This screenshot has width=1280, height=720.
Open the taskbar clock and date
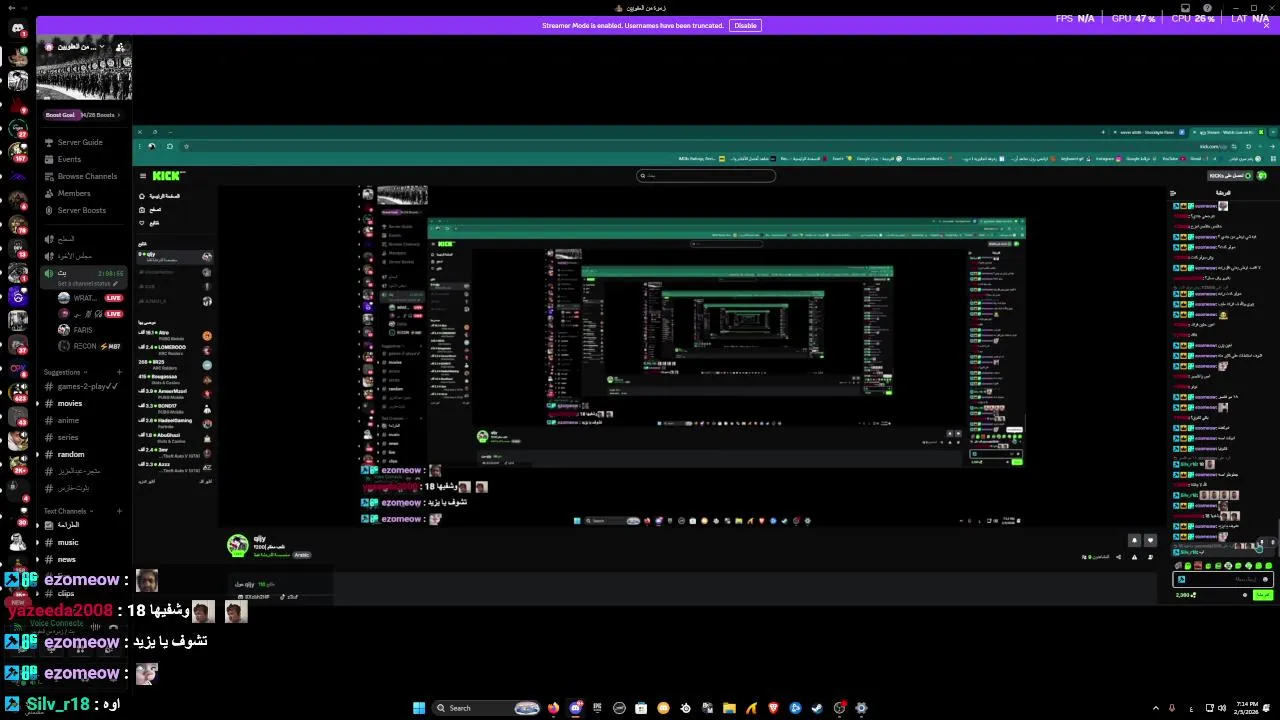[x=1246, y=708]
